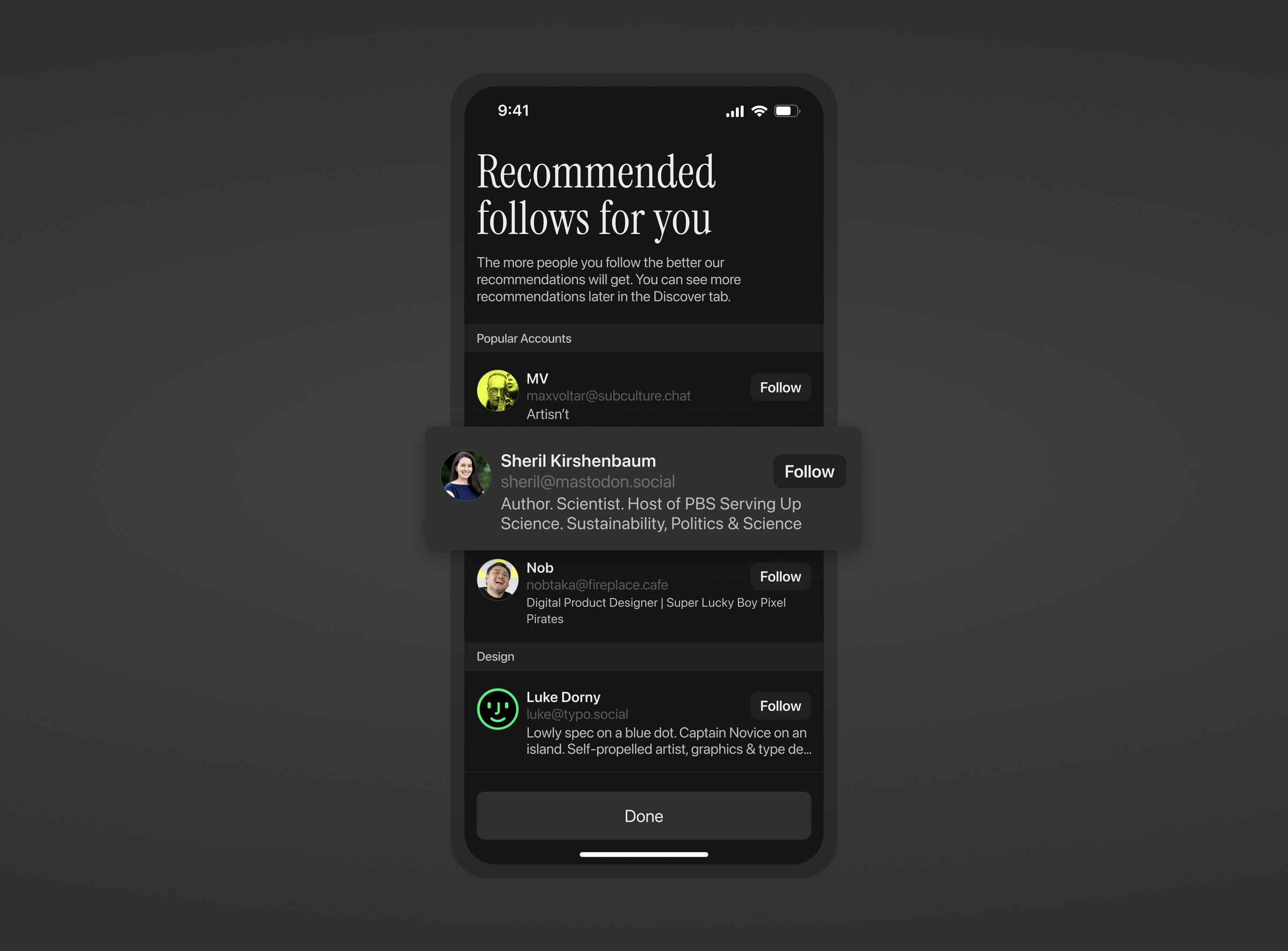This screenshot has width=1288, height=951.
Task: Follow MV on subculture.chat
Action: [x=780, y=388]
